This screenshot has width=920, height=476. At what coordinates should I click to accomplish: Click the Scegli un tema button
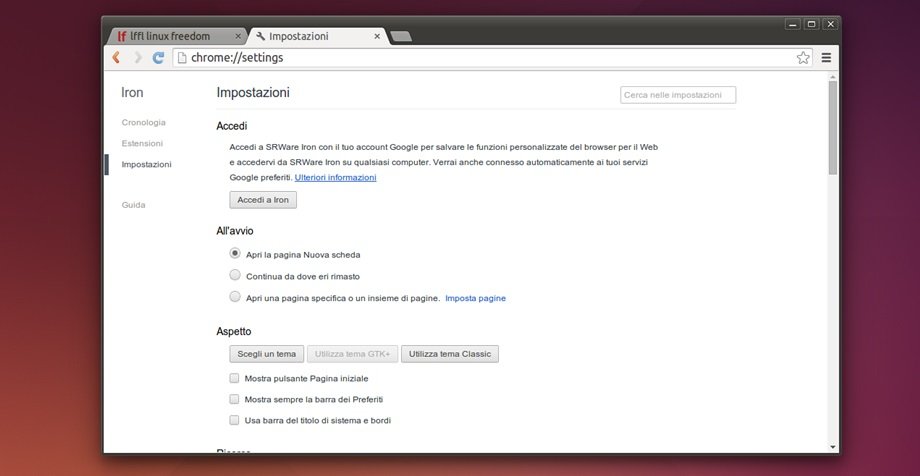pos(266,354)
